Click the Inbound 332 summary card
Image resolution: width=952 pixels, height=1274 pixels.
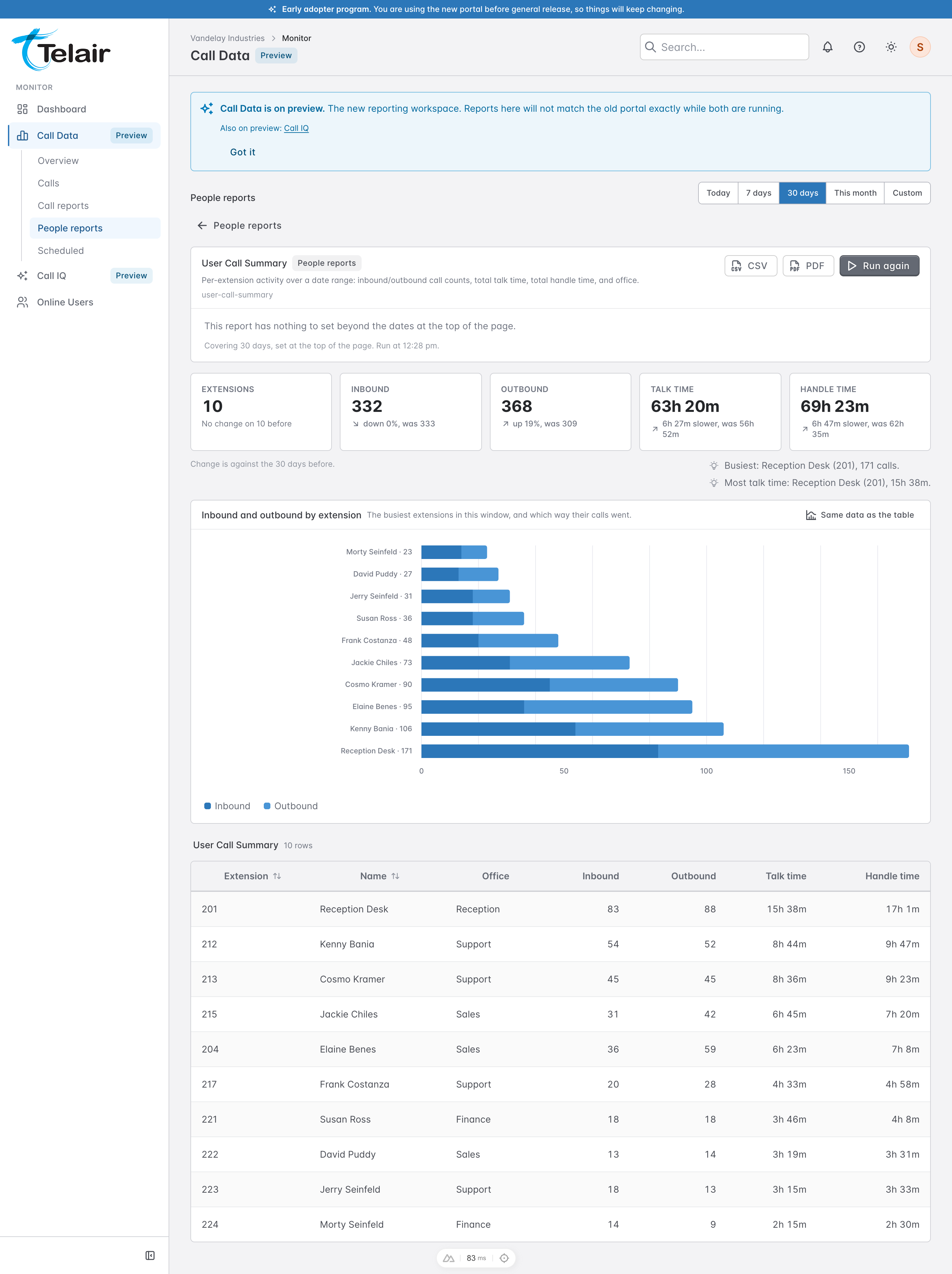(x=411, y=412)
